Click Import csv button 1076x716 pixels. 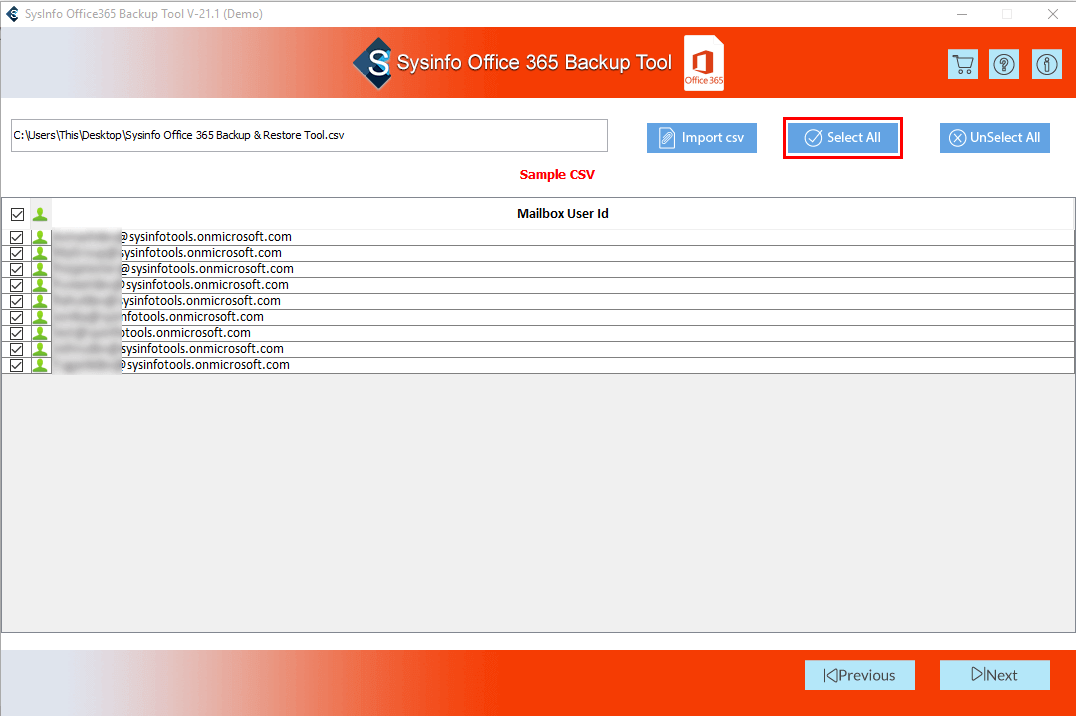(x=701, y=138)
